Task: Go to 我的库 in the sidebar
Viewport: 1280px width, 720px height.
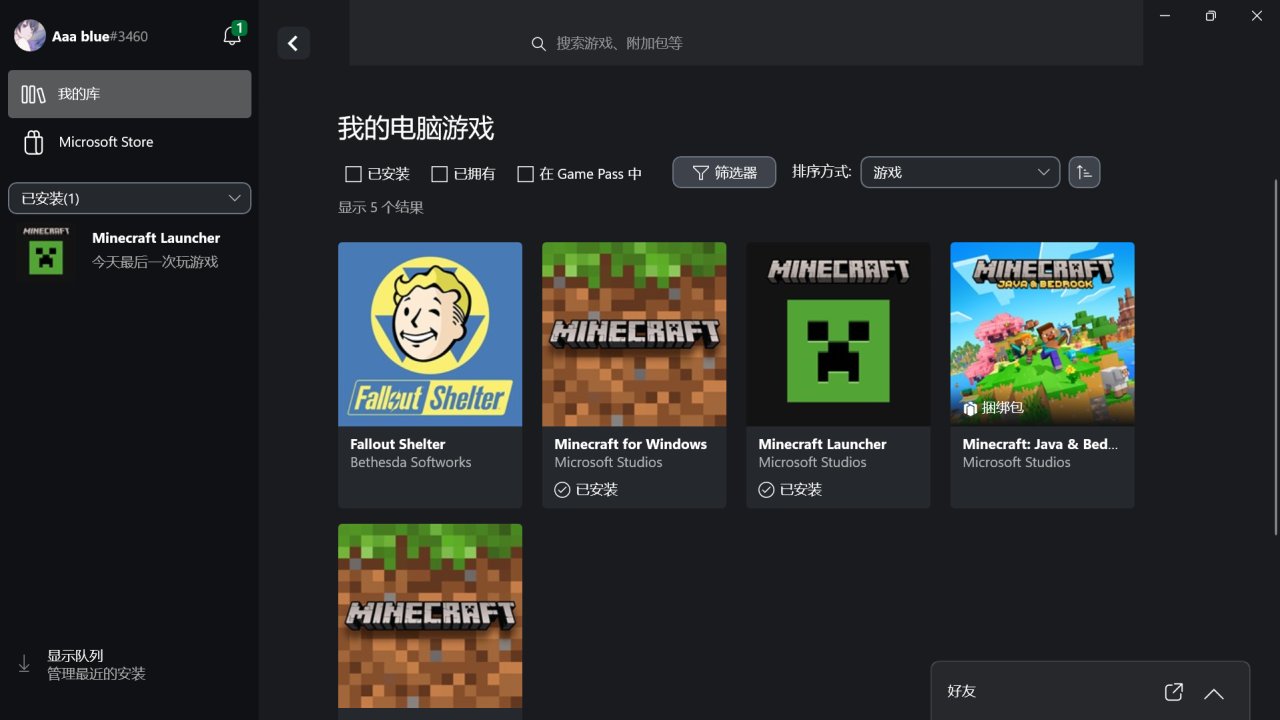Action: tap(130, 94)
